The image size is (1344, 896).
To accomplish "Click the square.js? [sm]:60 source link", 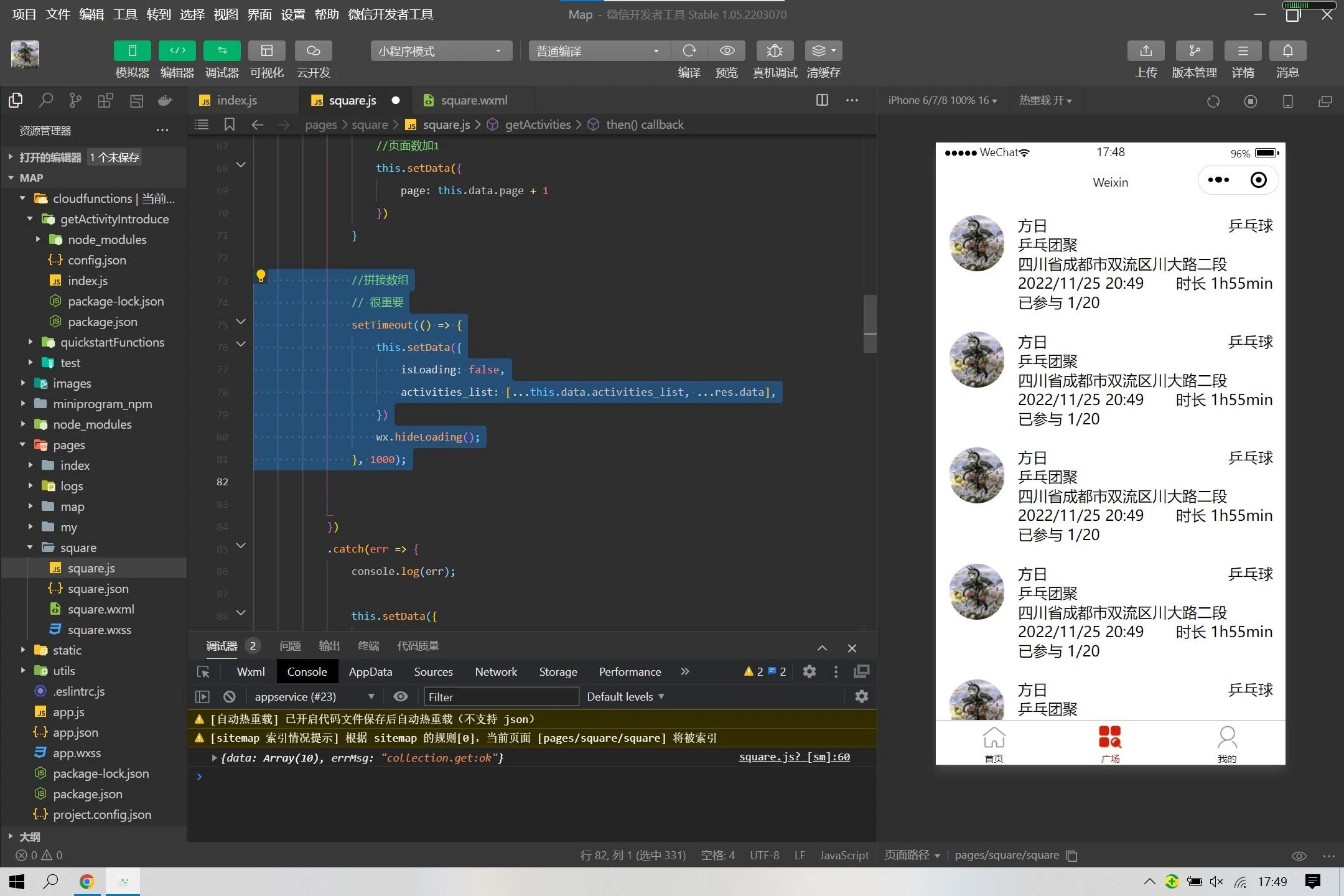I will pyautogui.click(x=794, y=757).
